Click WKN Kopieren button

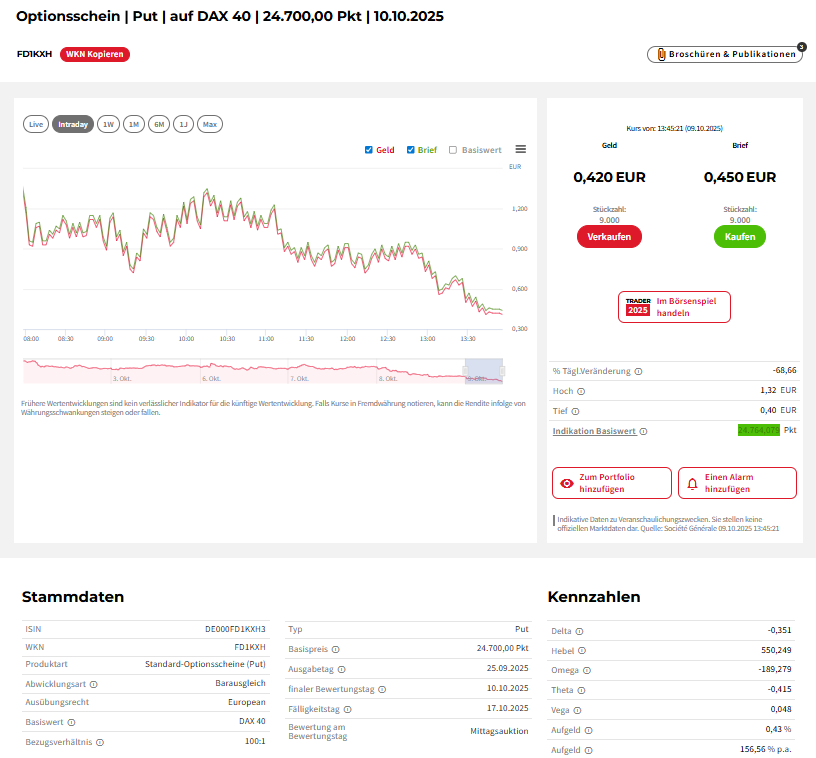click(95, 54)
